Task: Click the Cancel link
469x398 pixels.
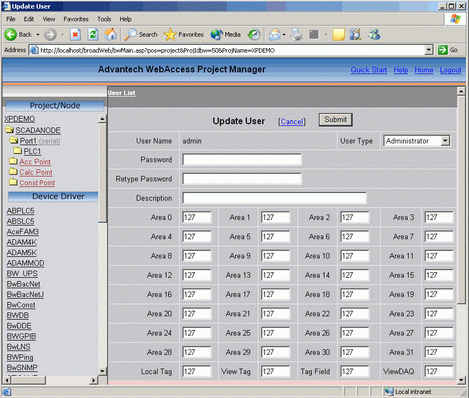Action: (x=292, y=122)
